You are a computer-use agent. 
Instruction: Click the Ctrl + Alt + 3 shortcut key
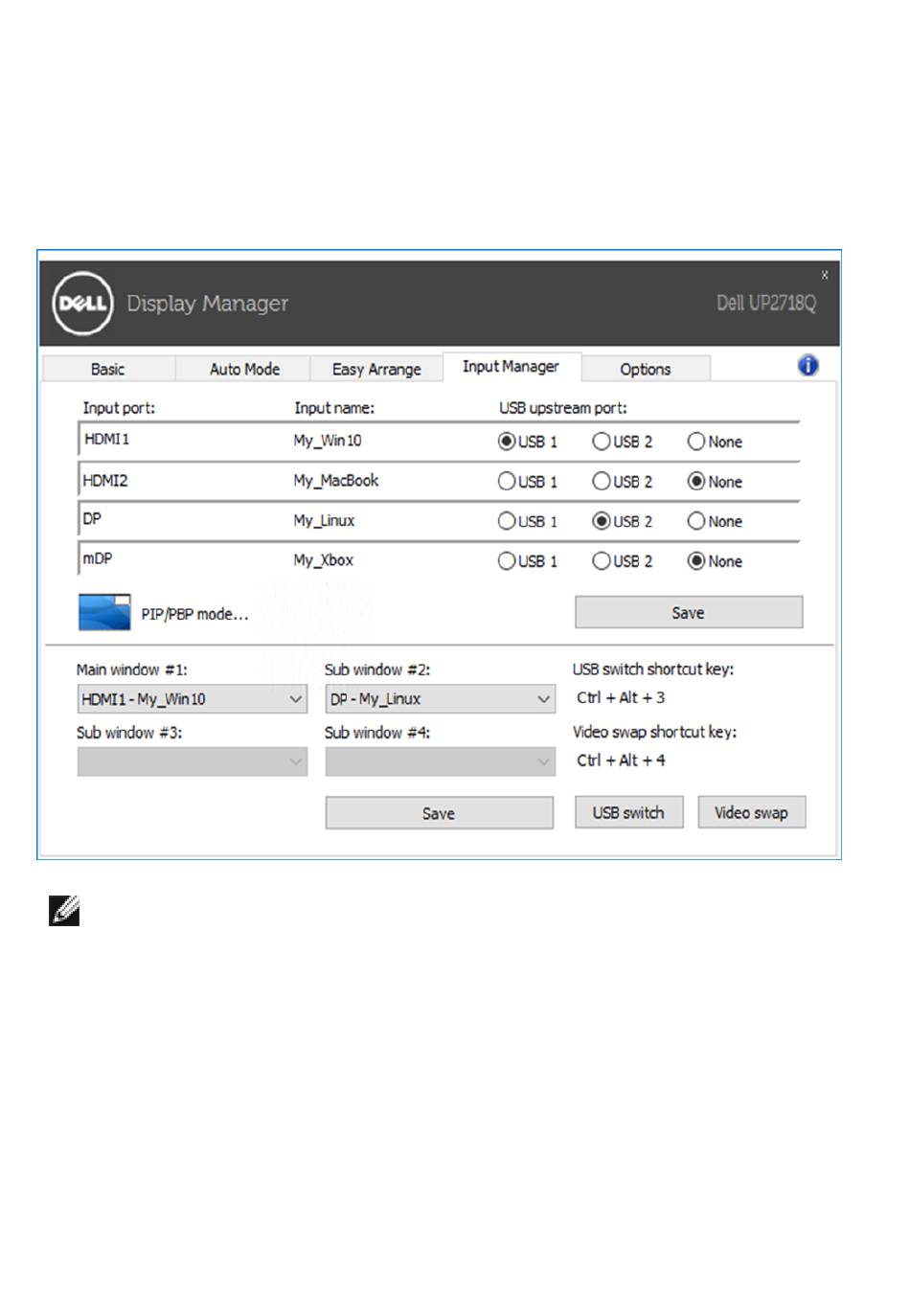click(621, 697)
